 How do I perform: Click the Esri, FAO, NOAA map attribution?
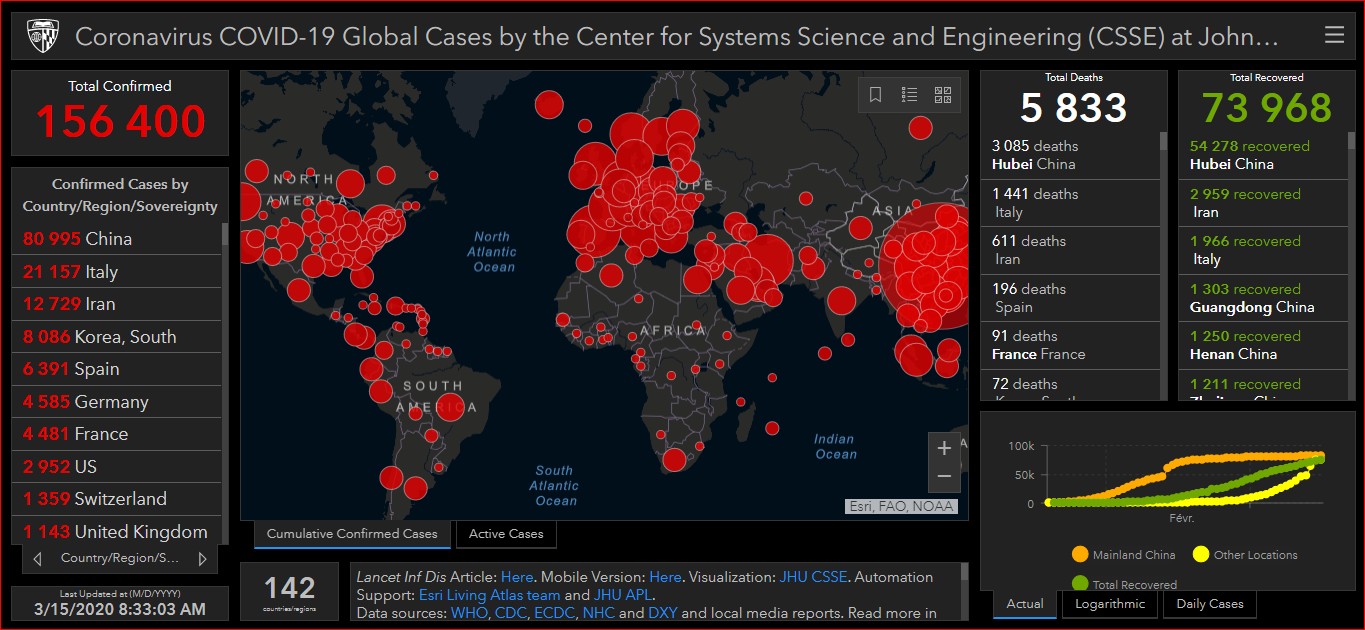901,506
